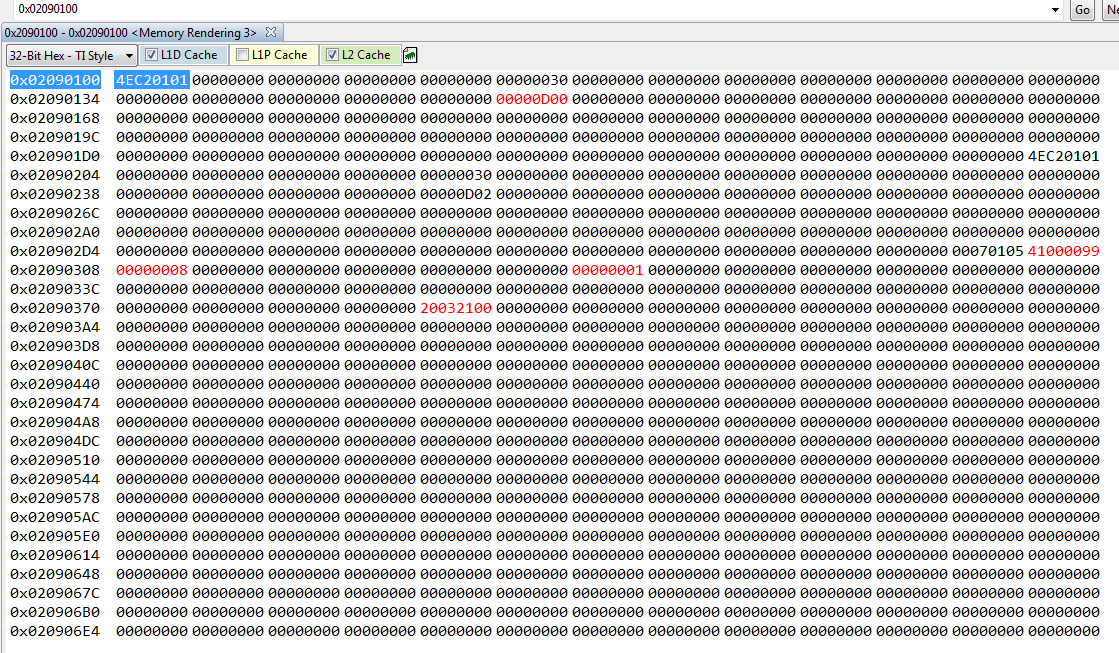This screenshot has width=1119, height=653.
Task: Toggle the L1D Cache checkbox
Action: [x=151, y=55]
